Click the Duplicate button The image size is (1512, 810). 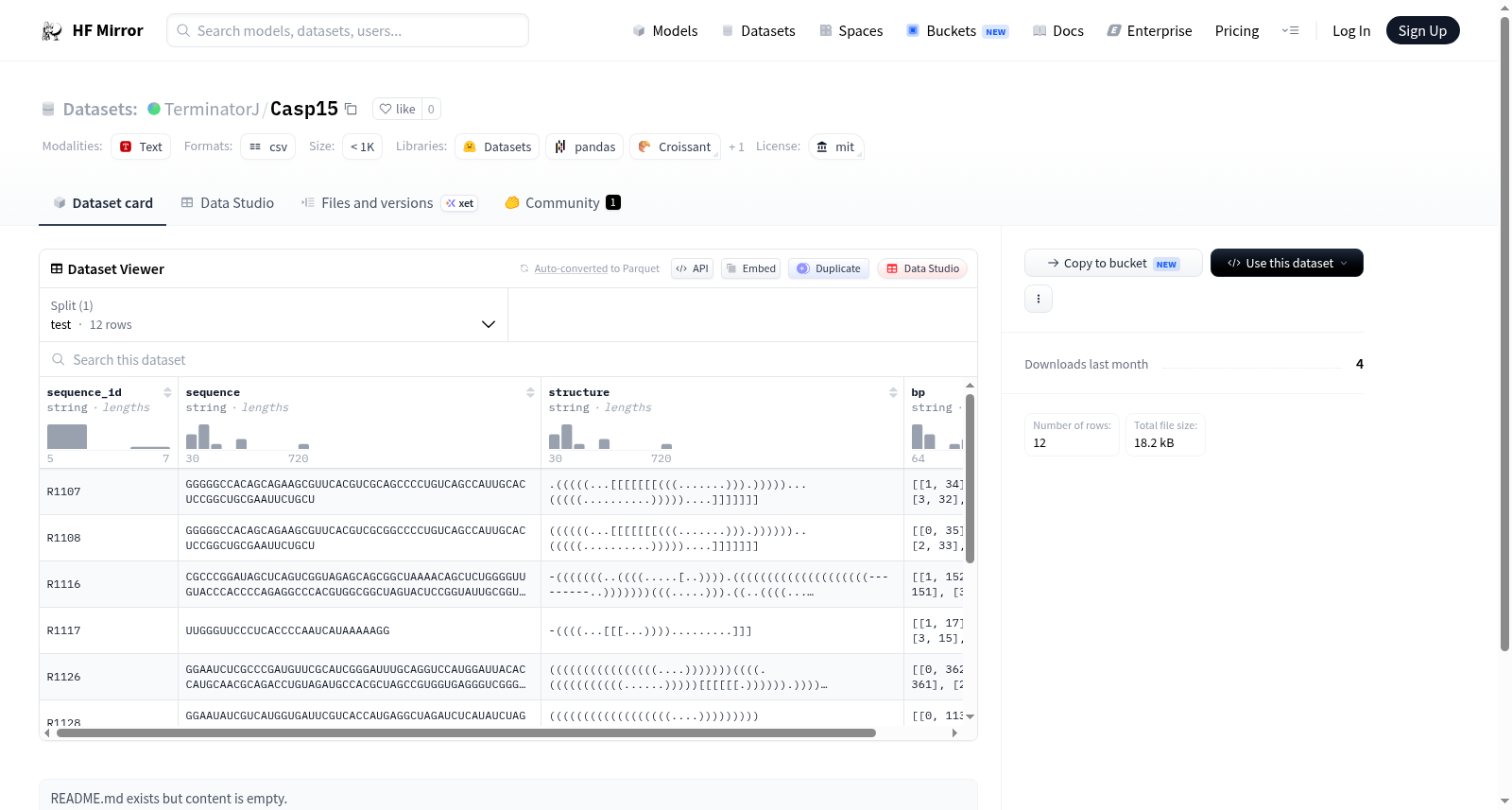tap(829, 268)
